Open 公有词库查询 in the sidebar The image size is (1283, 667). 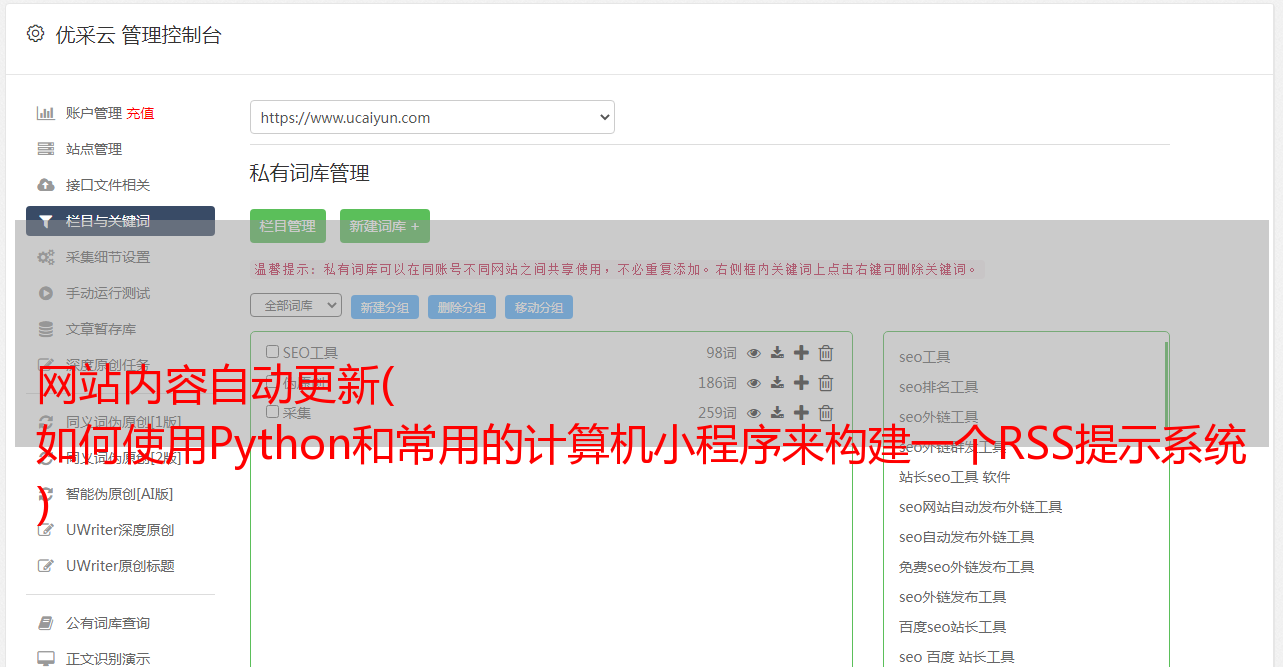108,623
